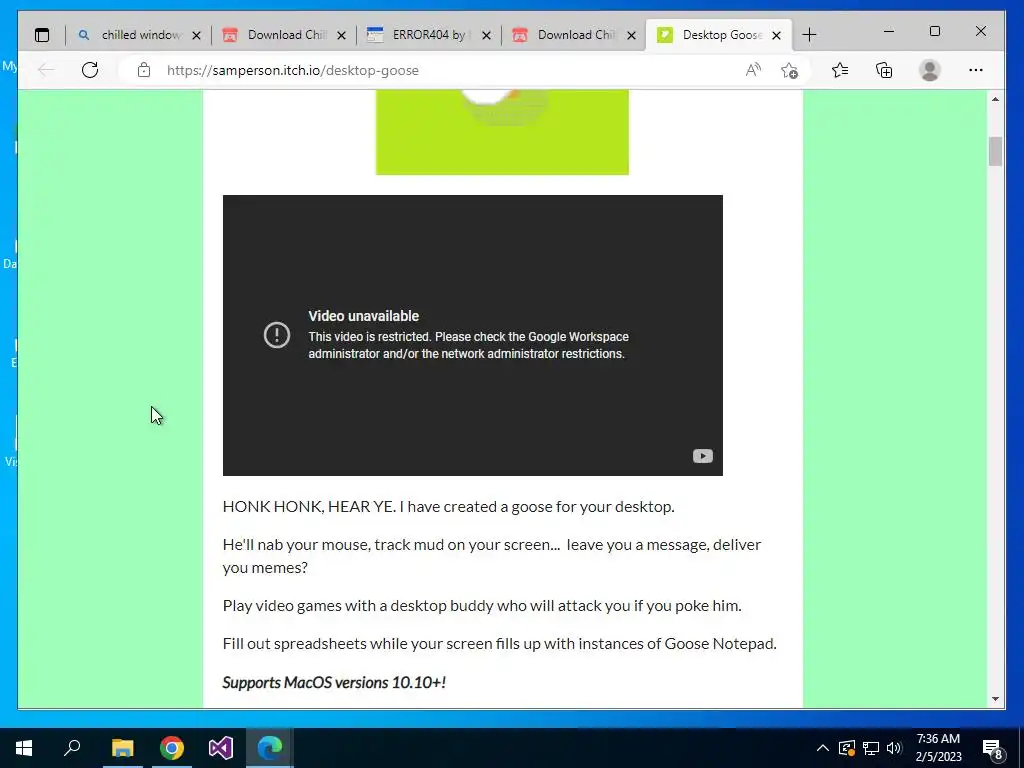Open the volume speaker tray icon
The height and width of the screenshot is (768, 1024).
[x=894, y=748]
